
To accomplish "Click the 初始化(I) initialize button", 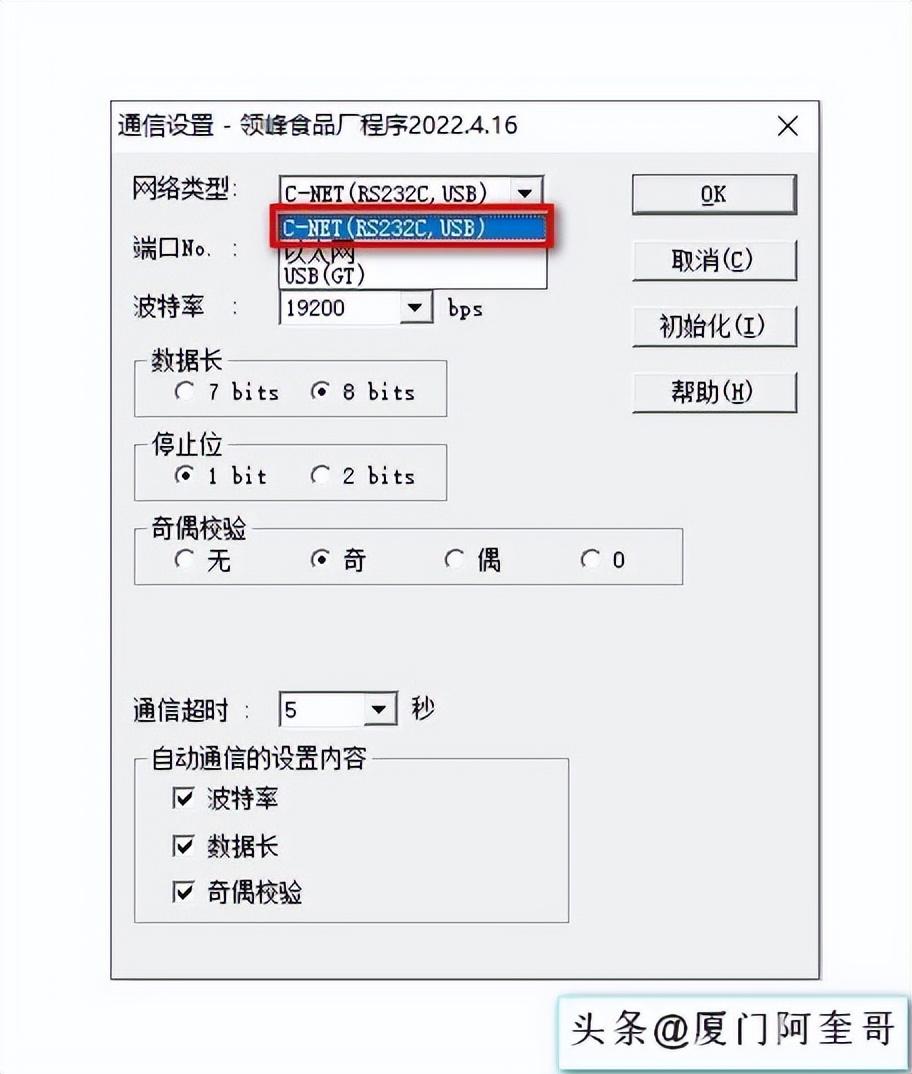I will click(x=714, y=326).
